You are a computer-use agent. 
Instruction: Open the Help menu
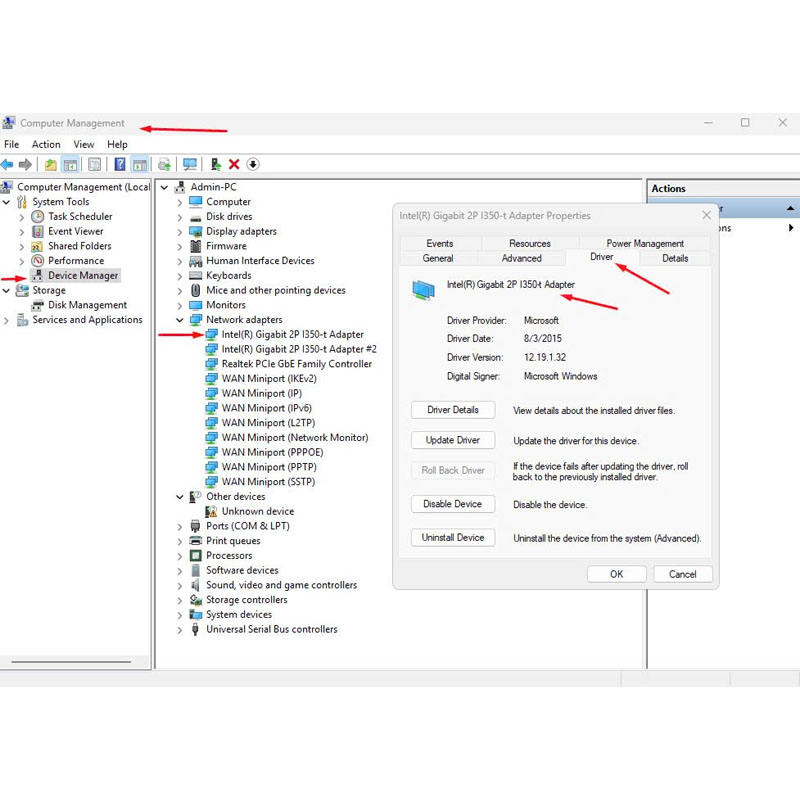coord(117,144)
